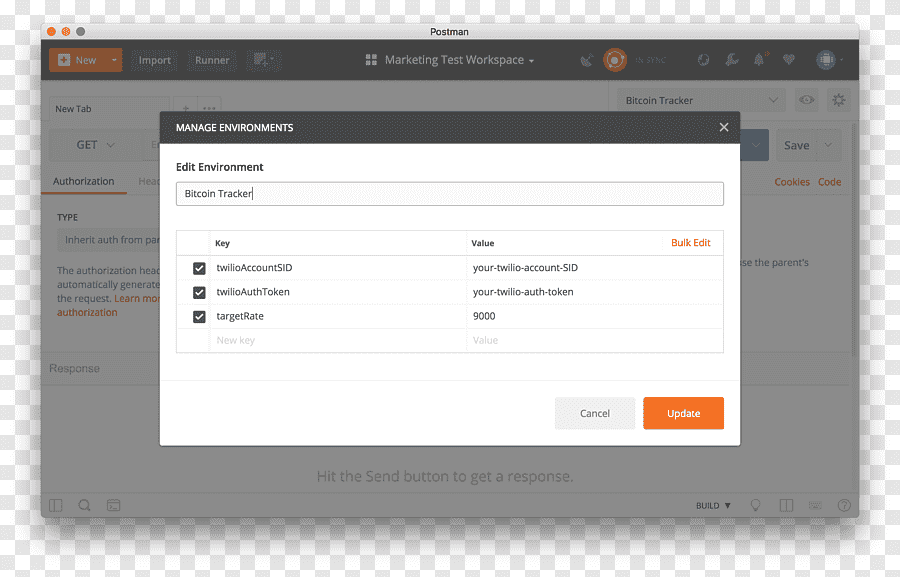Viewport: 900px width, 577px height.
Task: Click the environment quick look eye icon
Action: coord(806,100)
